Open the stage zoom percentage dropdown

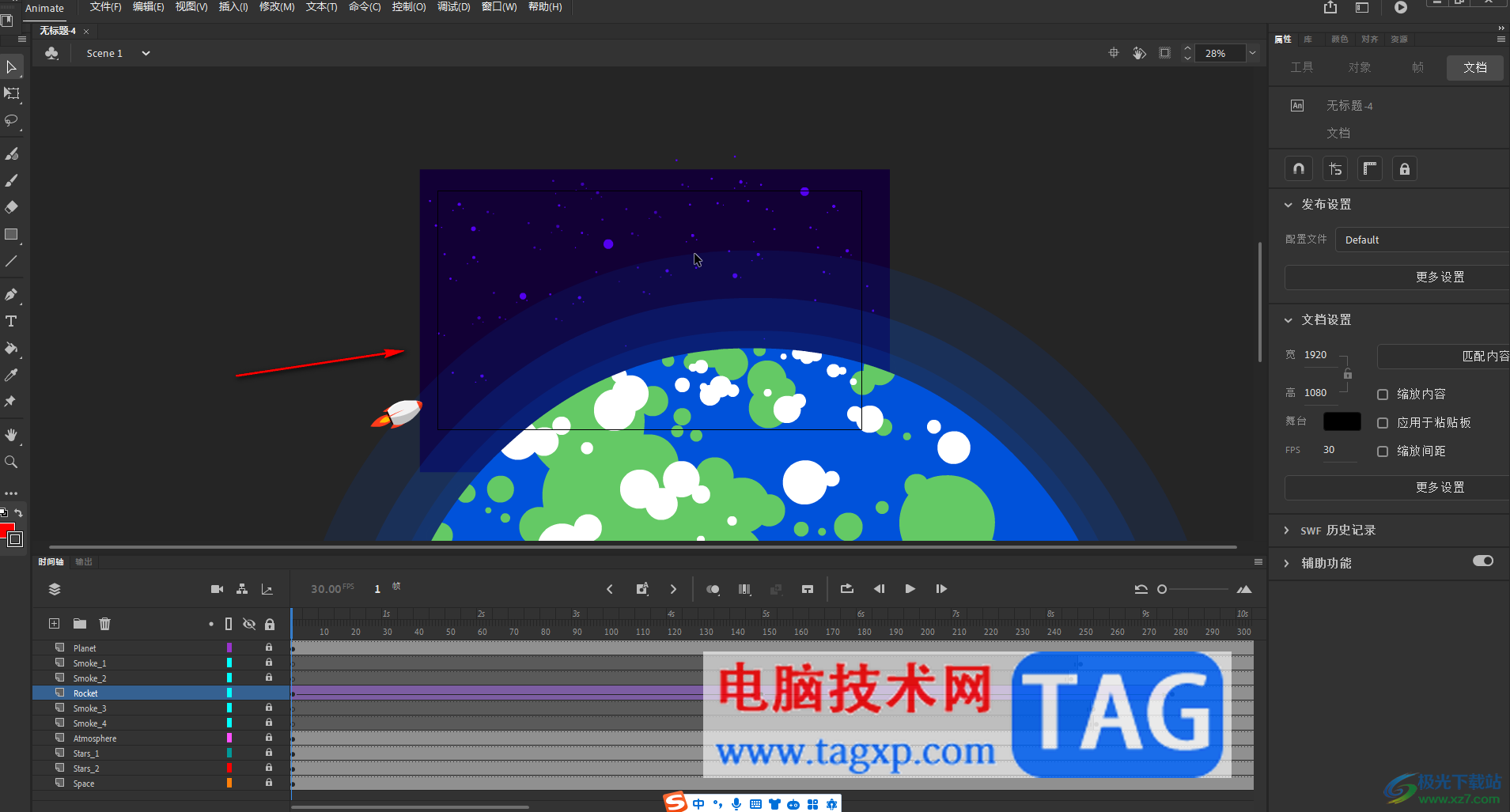tap(1252, 53)
